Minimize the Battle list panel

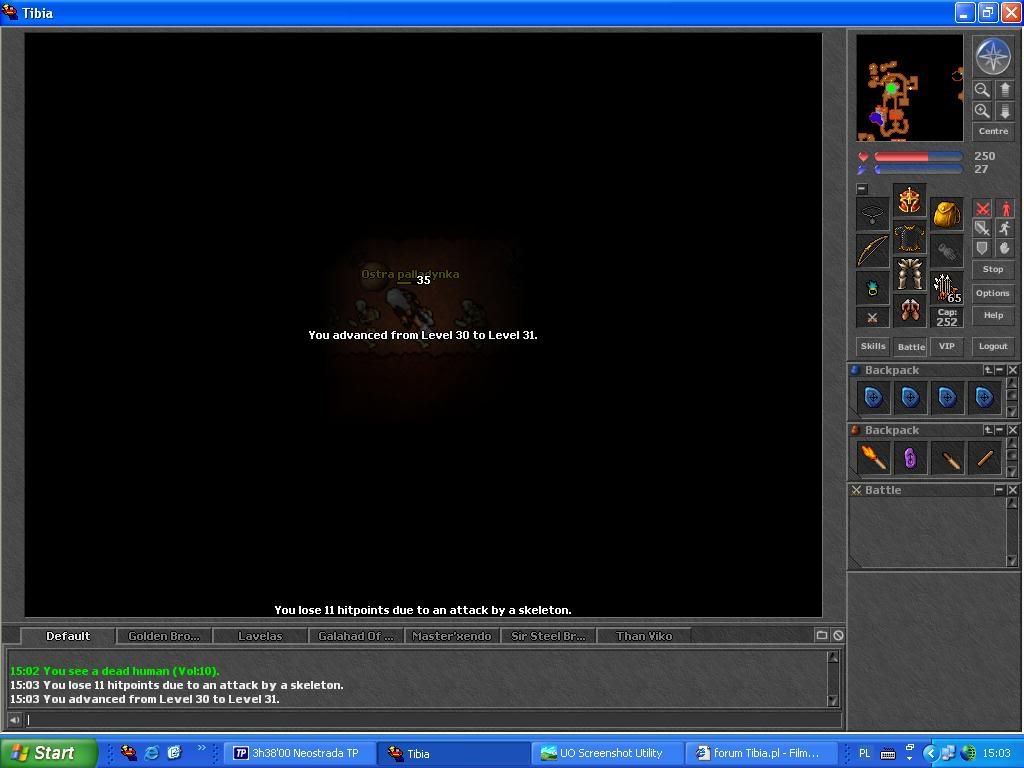coord(1000,490)
